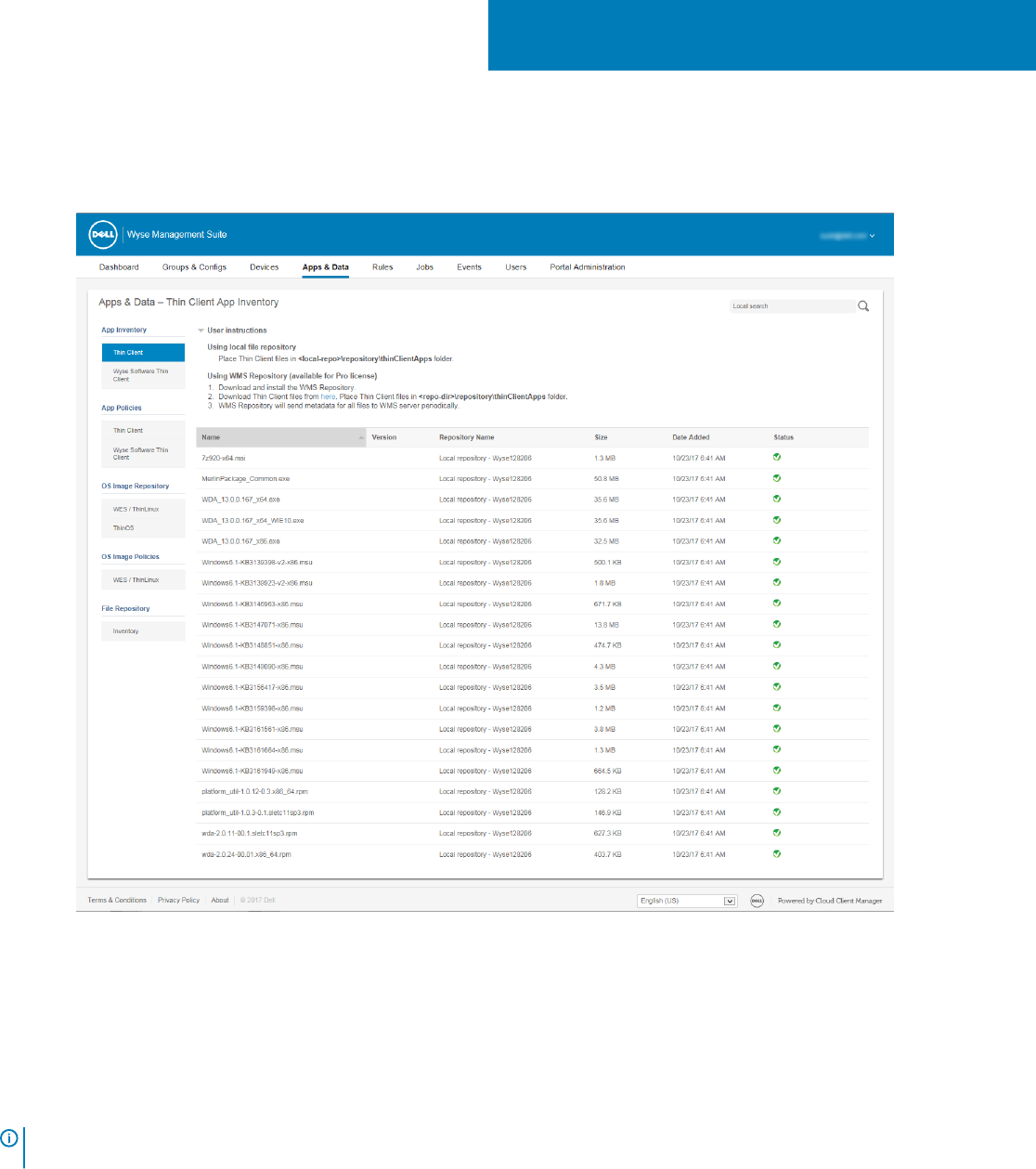Image resolution: width=1036 pixels, height=1169 pixels.
Task: Click status checkmark for MerlinPackage_Common.exe
Action: [x=777, y=478]
